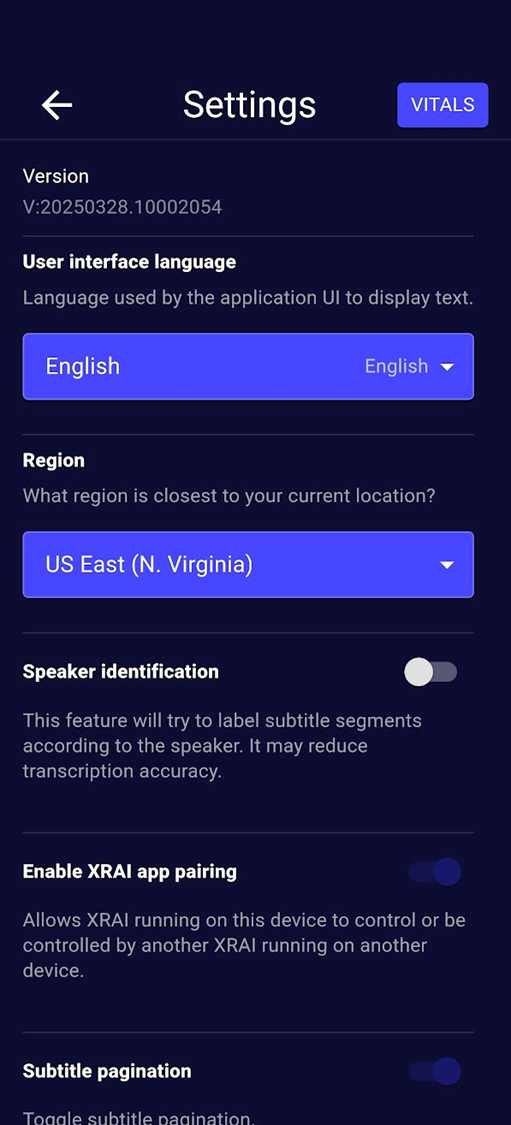This screenshot has width=511, height=1125.
Task: Click the XRAI device control description text
Action: coord(244,946)
